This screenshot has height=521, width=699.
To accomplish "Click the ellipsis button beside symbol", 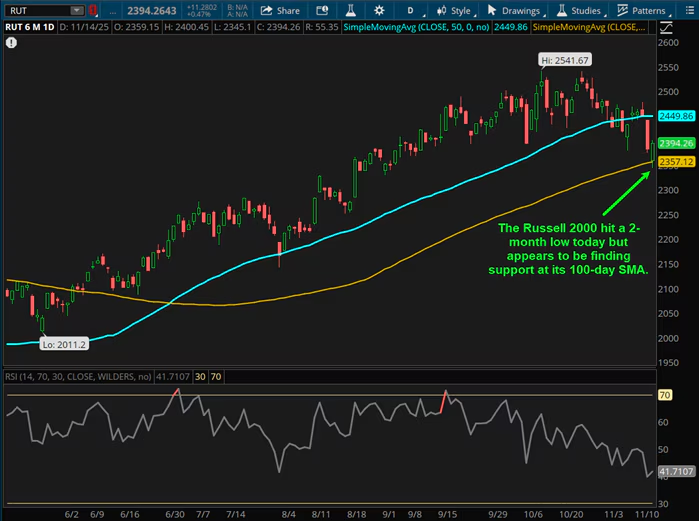I will [x=114, y=10].
